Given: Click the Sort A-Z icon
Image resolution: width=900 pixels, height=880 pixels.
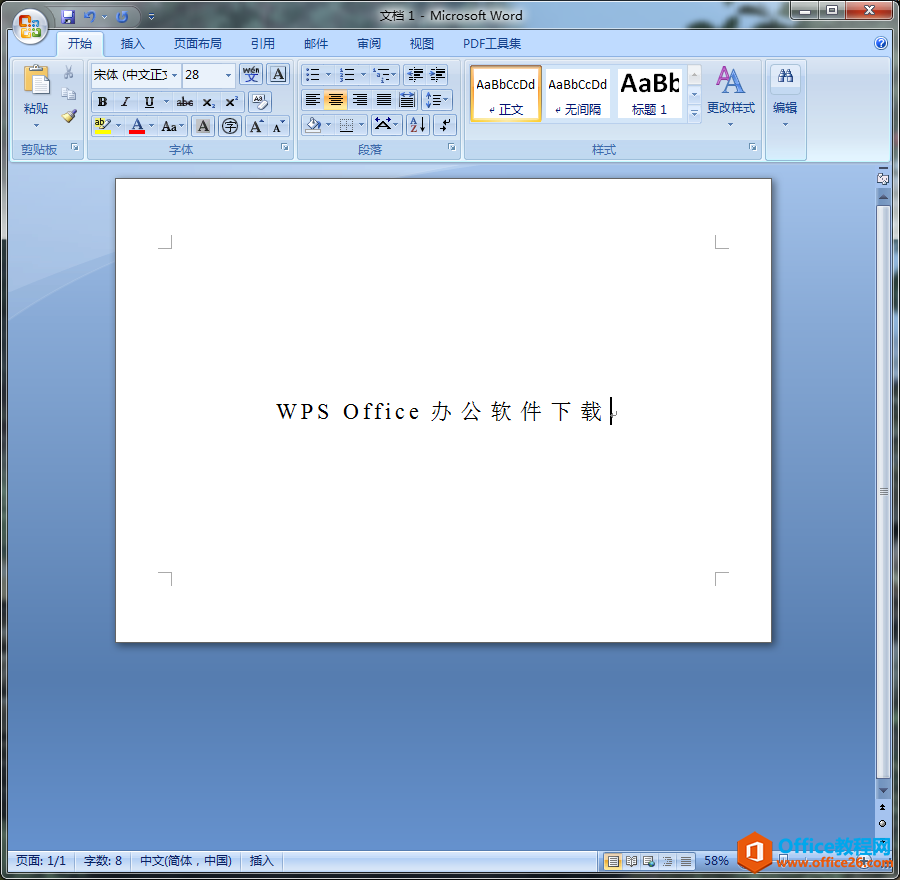Looking at the screenshot, I should 417,125.
